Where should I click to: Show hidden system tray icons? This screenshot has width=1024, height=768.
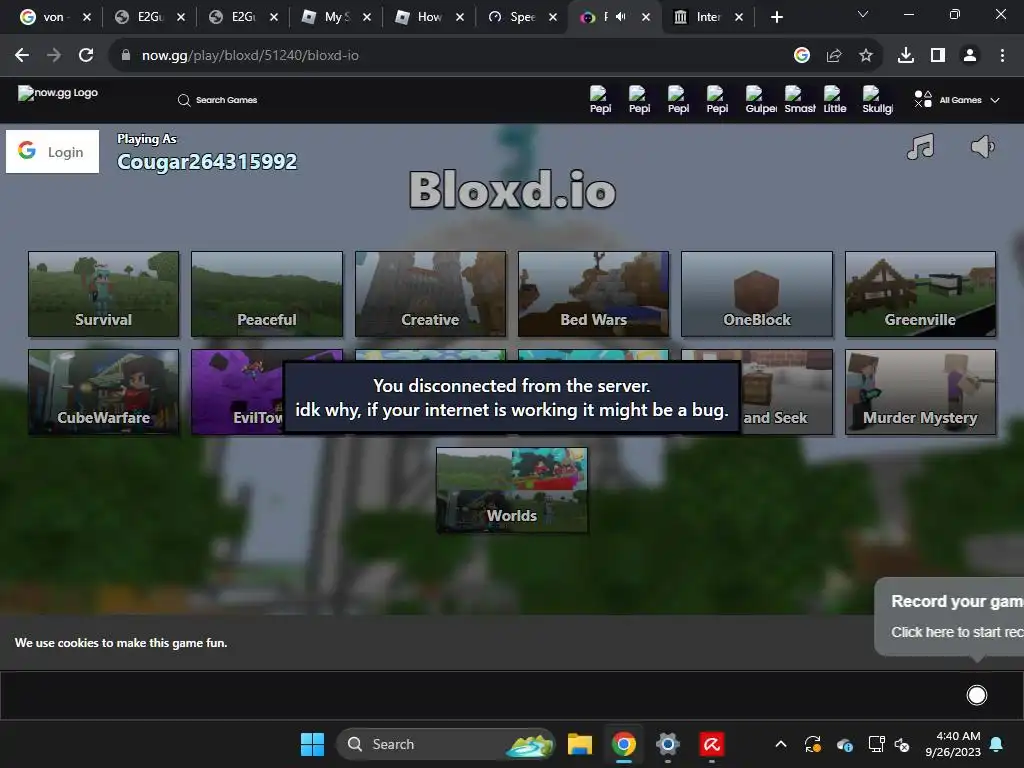pyautogui.click(x=780, y=744)
